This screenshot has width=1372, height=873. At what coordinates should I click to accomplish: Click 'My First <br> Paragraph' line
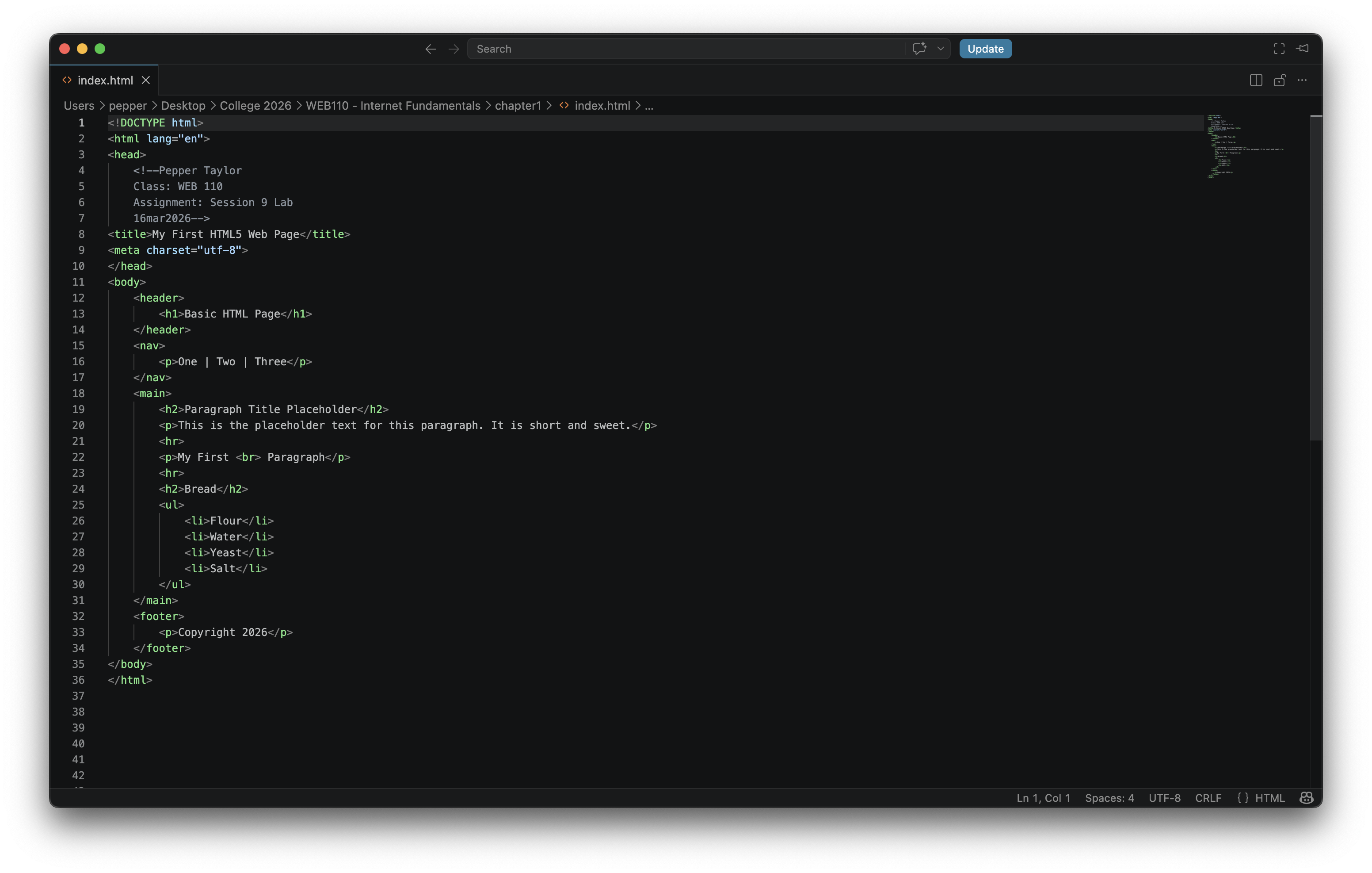tap(255, 457)
